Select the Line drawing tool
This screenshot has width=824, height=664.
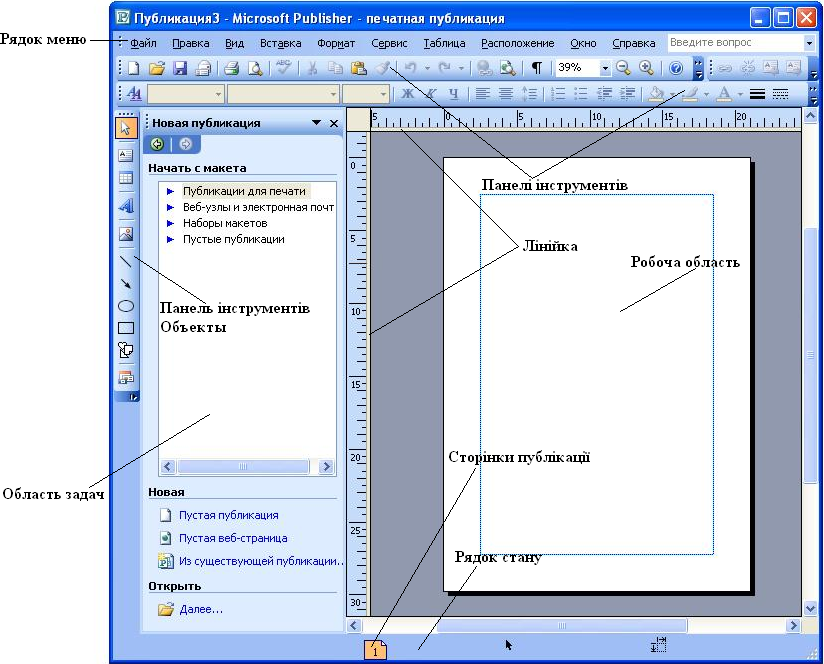point(126,261)
